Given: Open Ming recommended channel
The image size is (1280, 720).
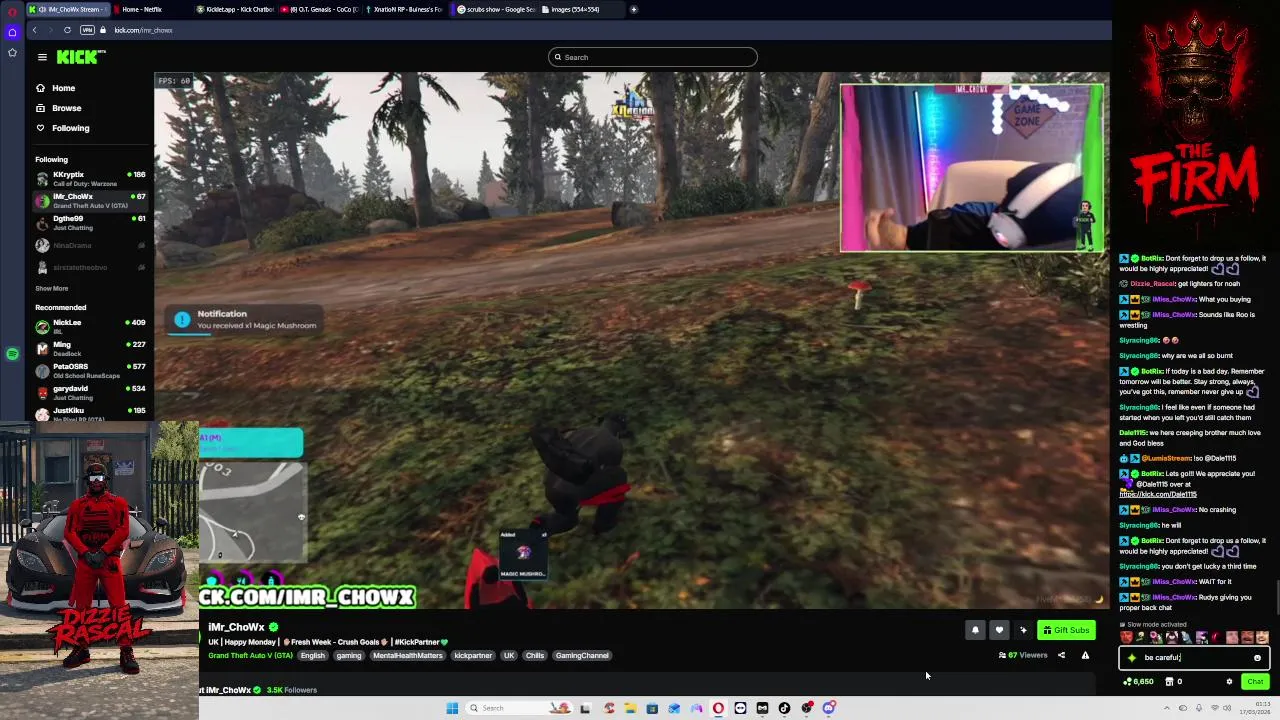Looking at the screenshot, I should click(90, 349).
